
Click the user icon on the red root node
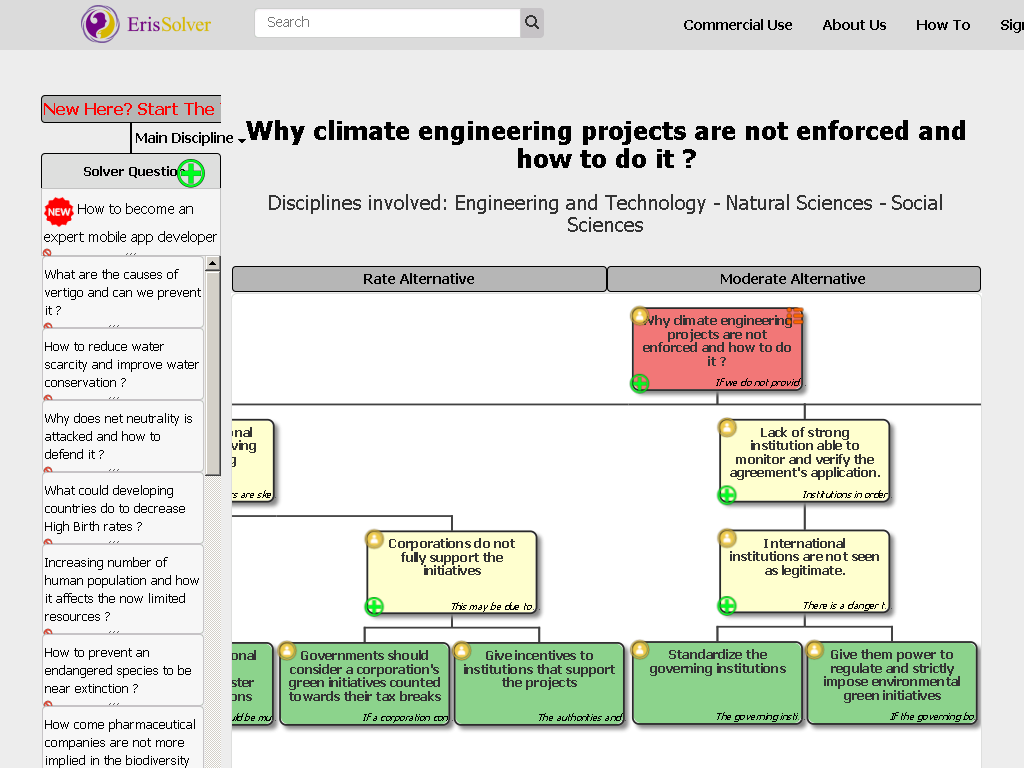(639, 316)
